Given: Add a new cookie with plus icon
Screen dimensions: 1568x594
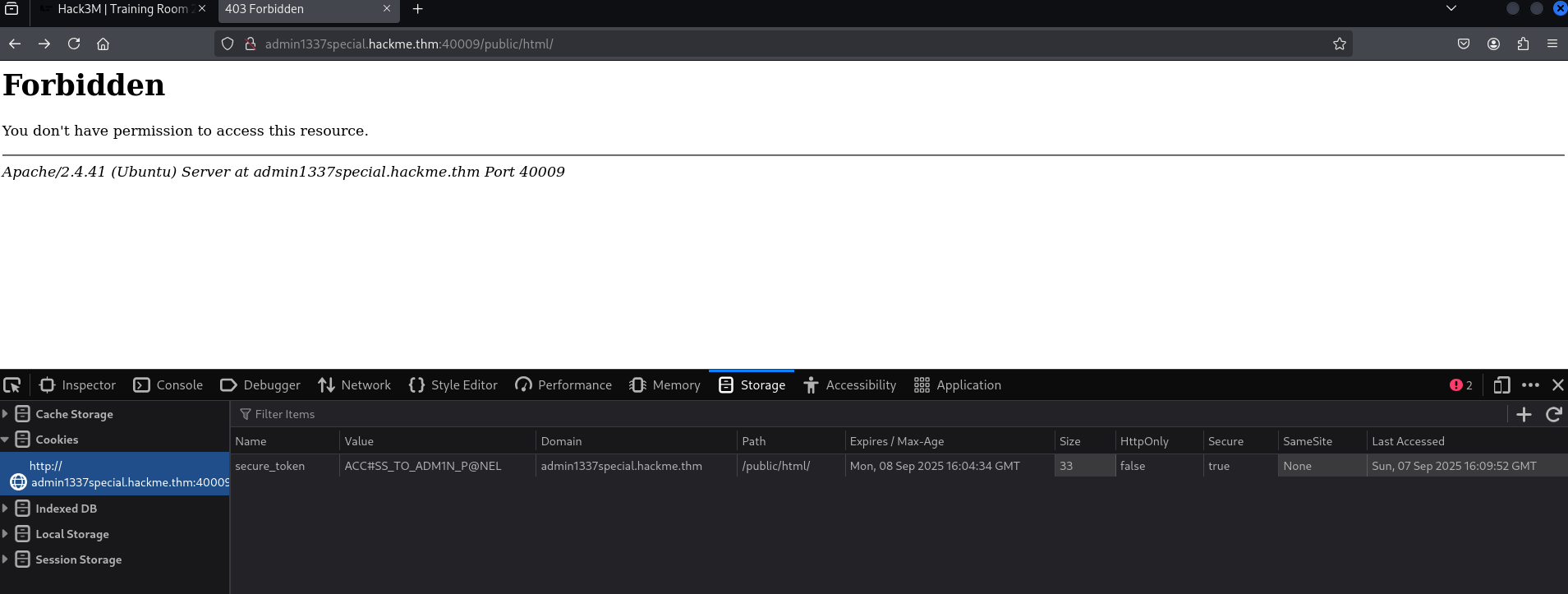Looking at the screenshot, I should click(x=1524, y=414).
